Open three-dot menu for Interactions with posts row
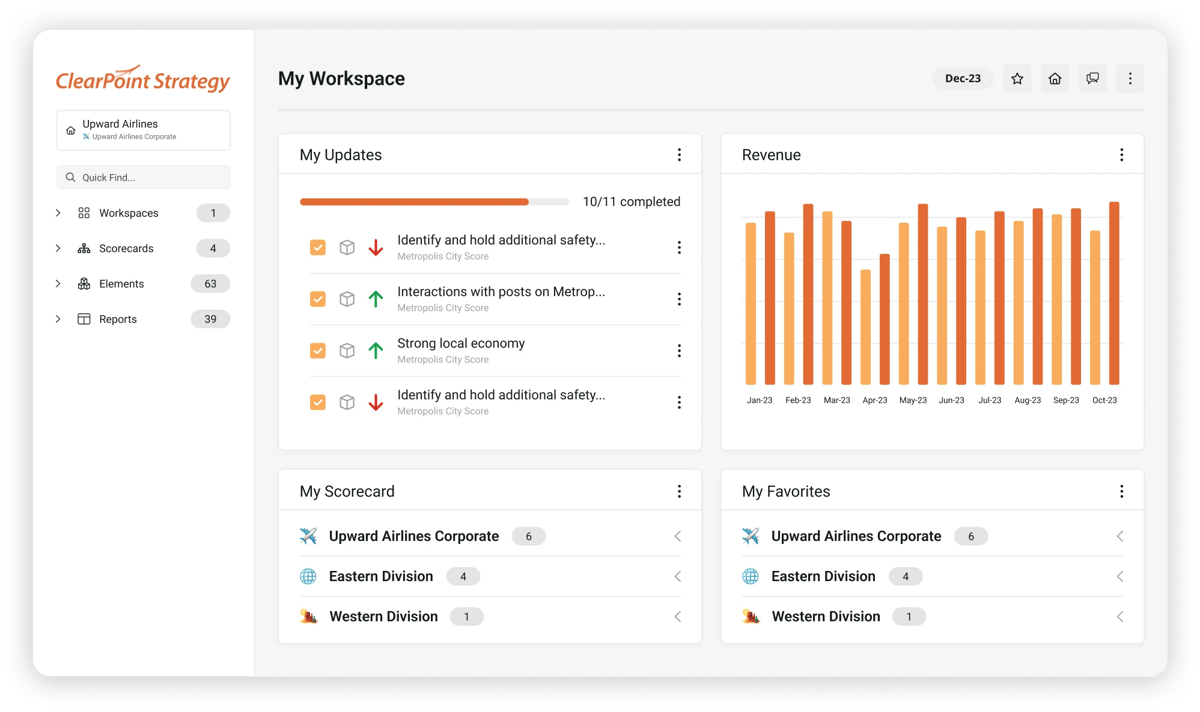Image resolution: width=1200 pixels, height=712 pixels. tap(679, 299)
